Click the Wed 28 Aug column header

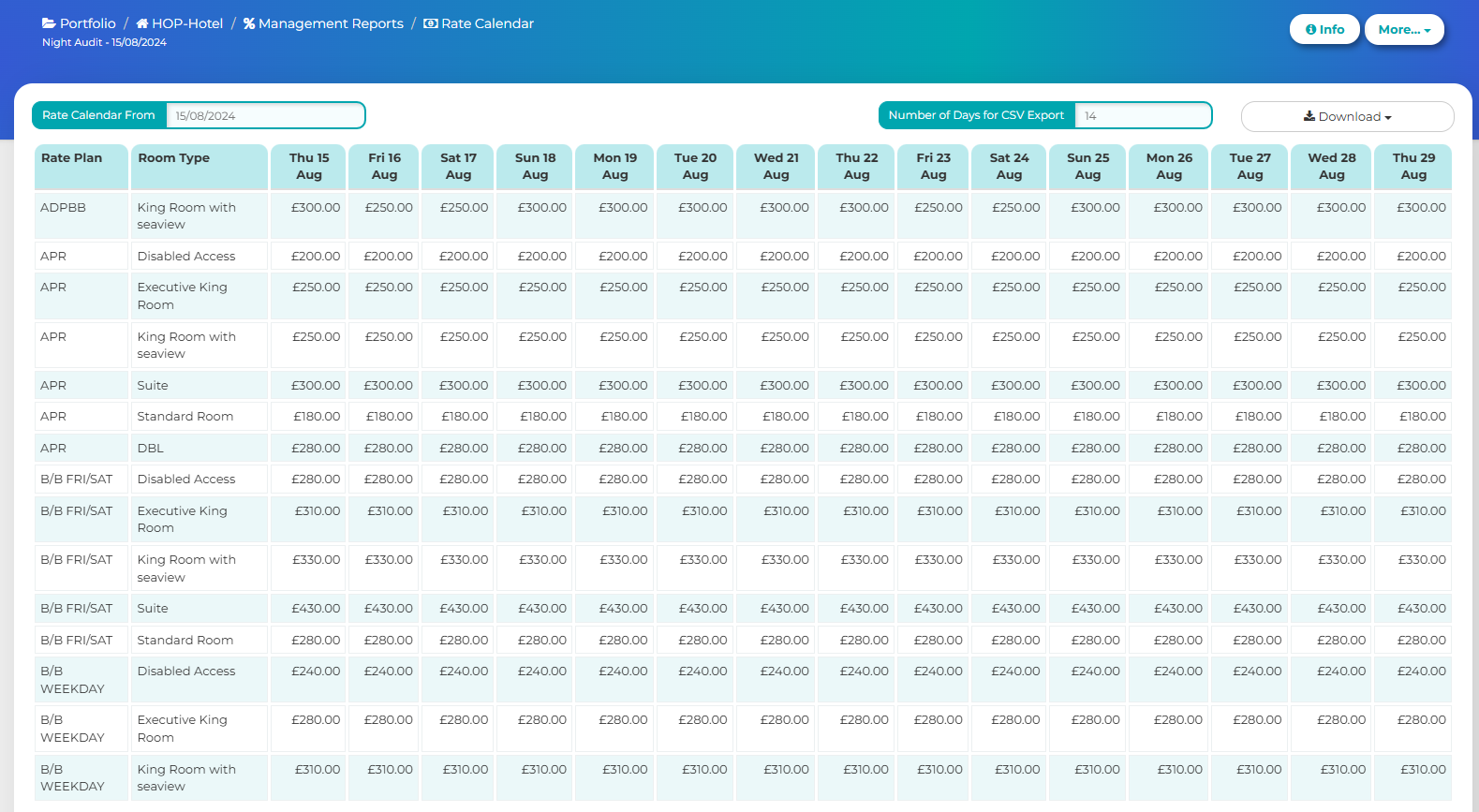[1332, 167]
